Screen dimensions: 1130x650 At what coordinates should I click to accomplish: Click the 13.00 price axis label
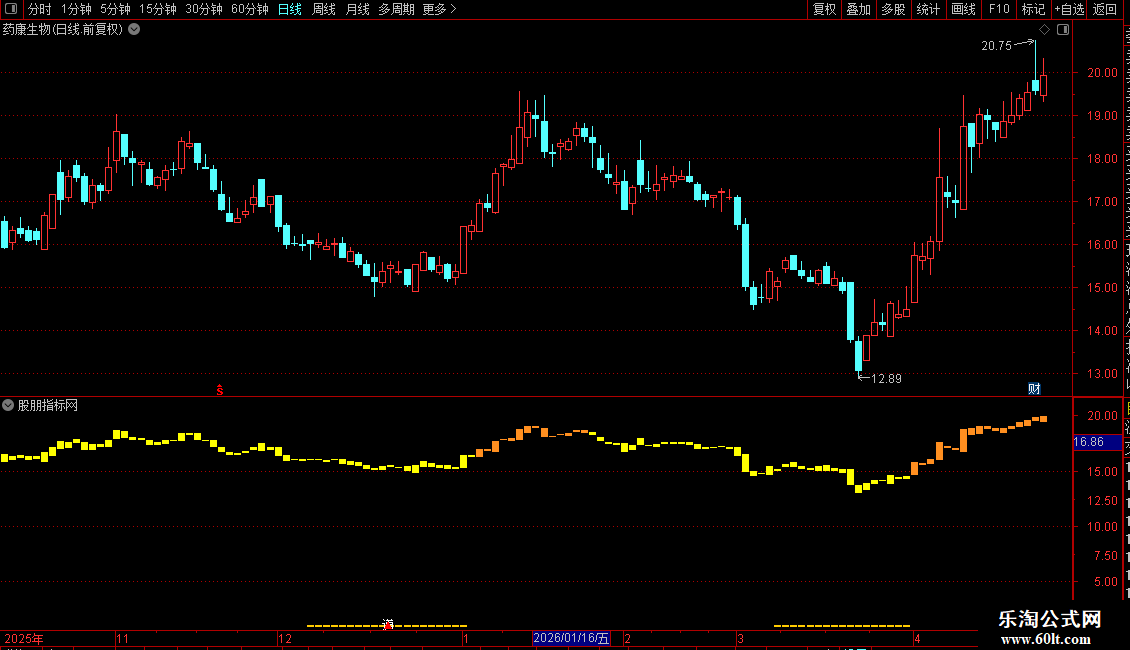tap(1103, 374)
